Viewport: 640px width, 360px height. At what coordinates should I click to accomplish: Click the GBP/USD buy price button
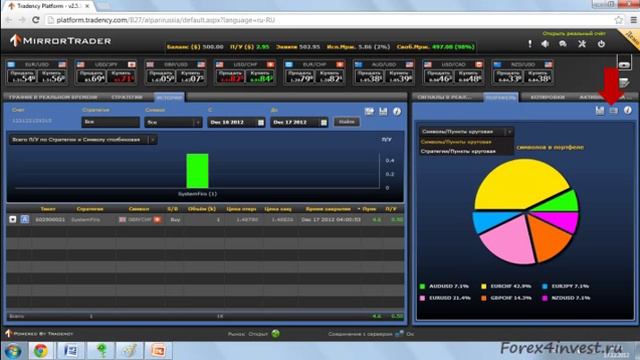(x=191, y=76)
